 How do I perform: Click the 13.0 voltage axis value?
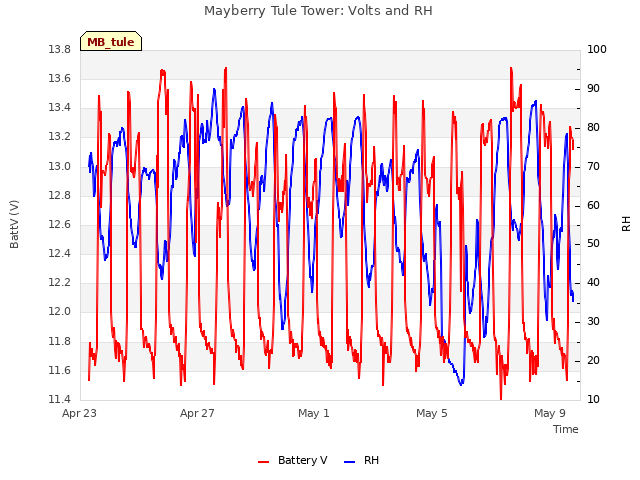pos(60,167)
